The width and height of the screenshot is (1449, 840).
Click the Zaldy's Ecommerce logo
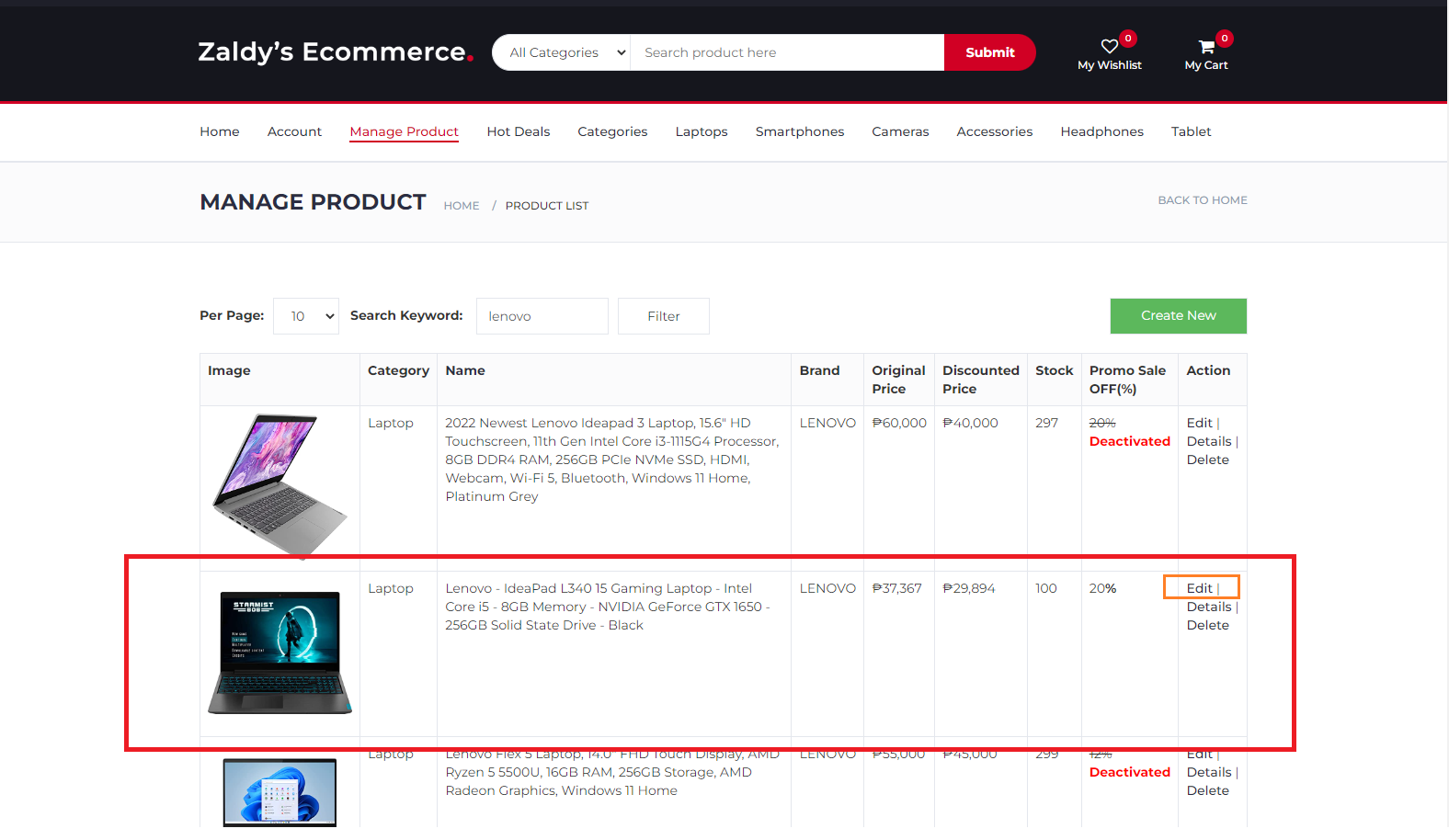pos(336,52)
